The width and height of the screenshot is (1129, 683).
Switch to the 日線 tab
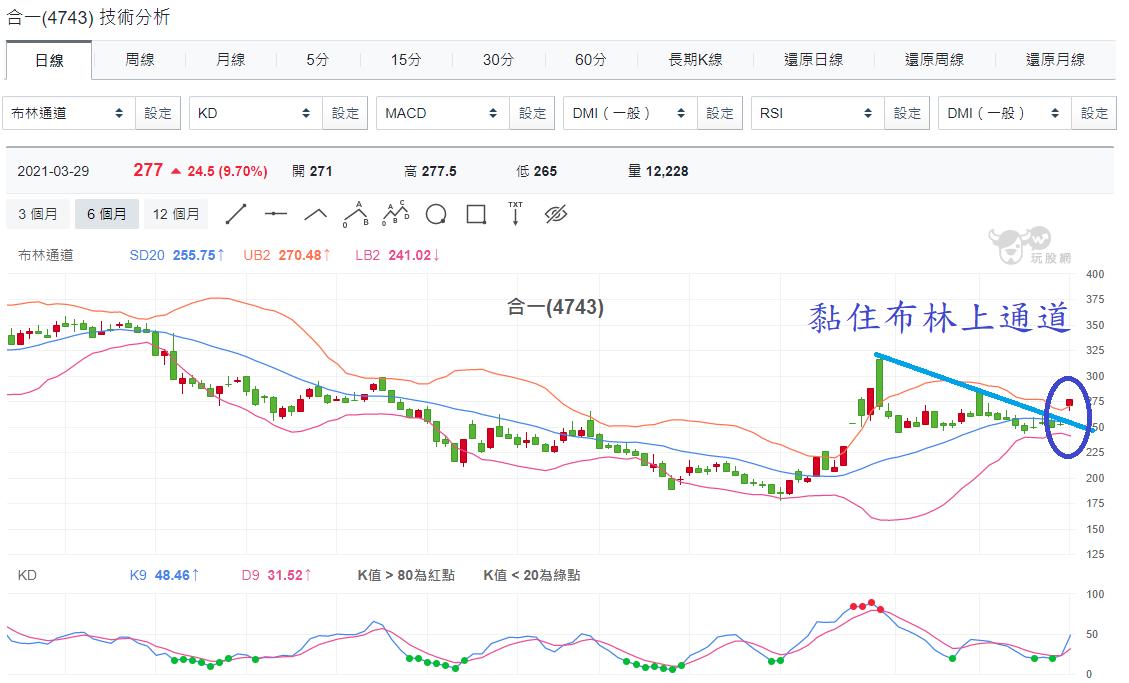[49, 60]
